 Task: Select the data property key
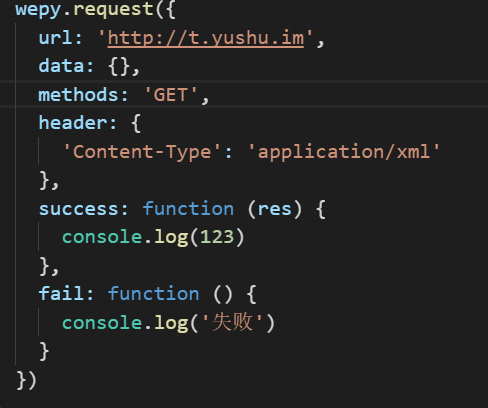point(61,66)
